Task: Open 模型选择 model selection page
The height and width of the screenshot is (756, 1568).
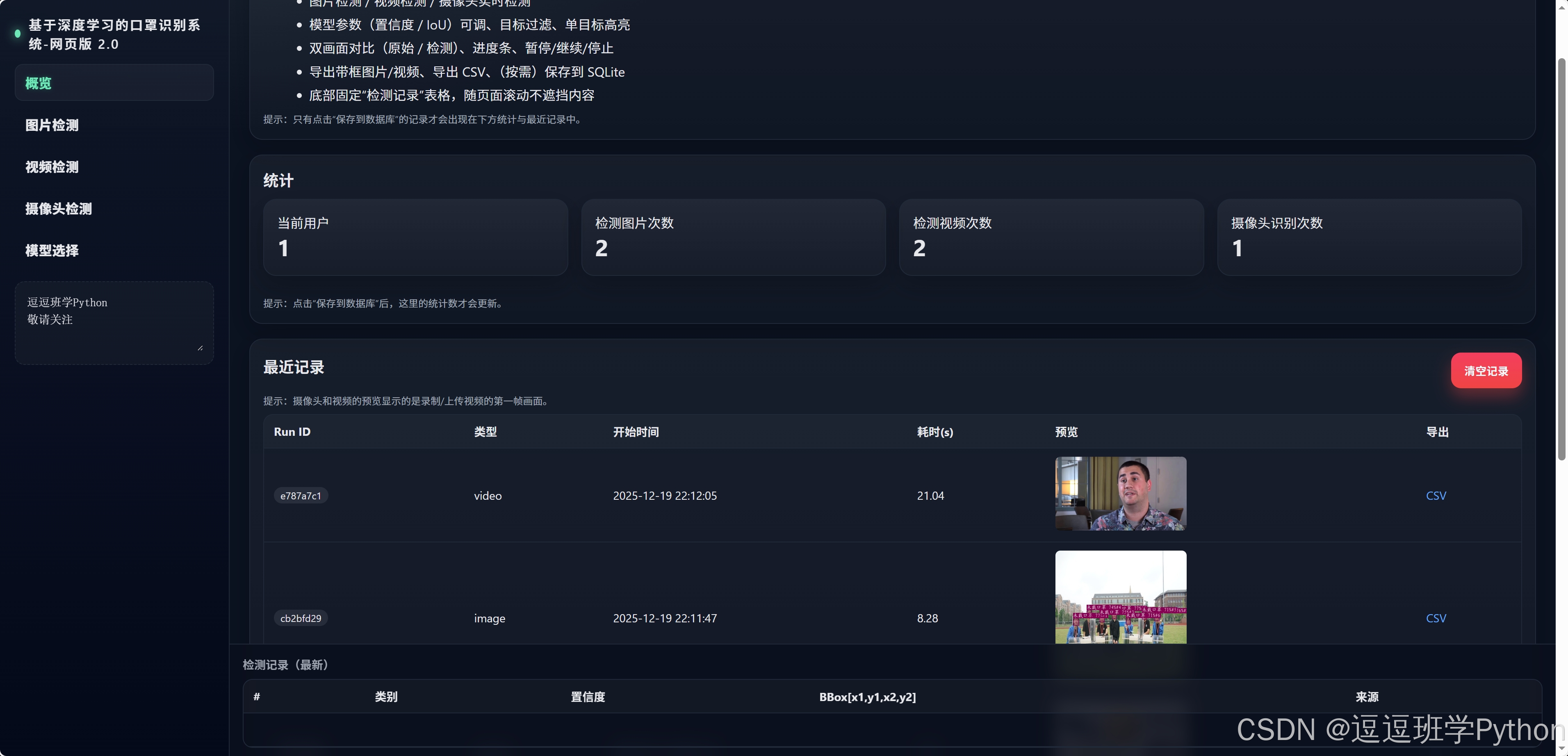Action: (x=52, y=251)
